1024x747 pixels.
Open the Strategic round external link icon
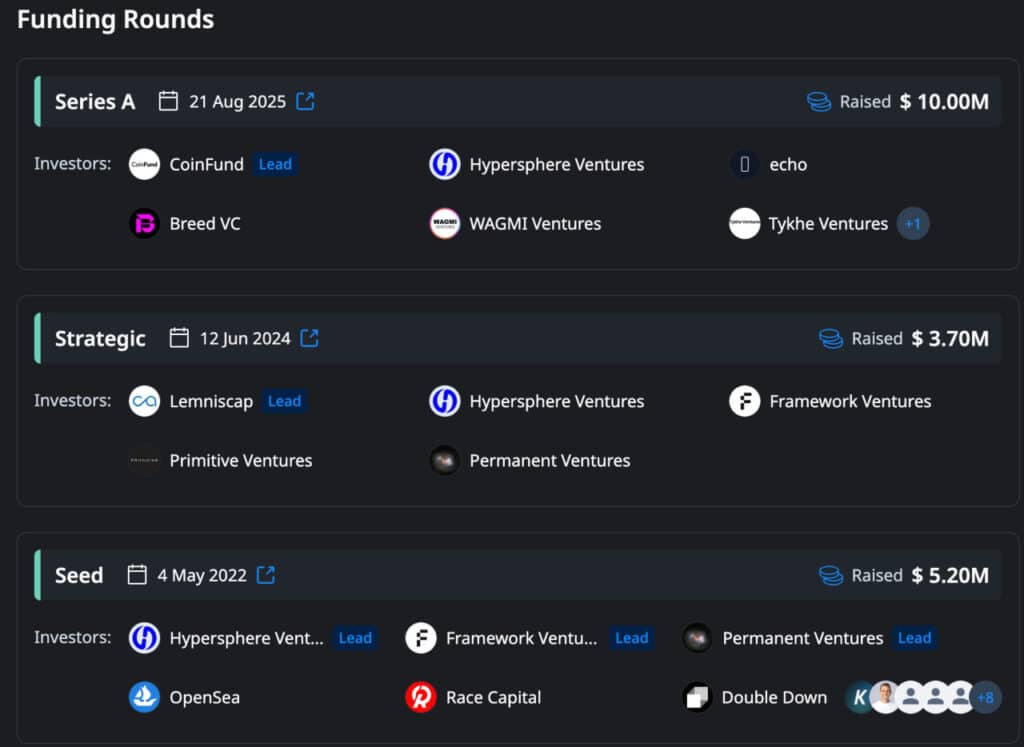(310, 338)
